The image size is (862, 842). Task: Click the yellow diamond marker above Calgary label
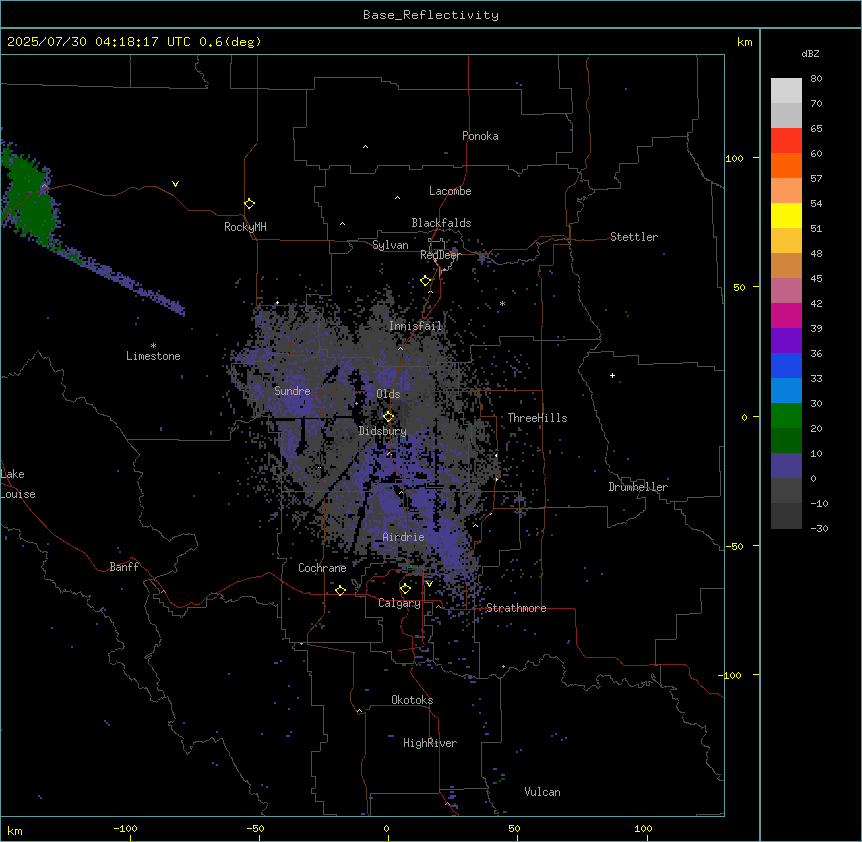(x=405, y=589)
